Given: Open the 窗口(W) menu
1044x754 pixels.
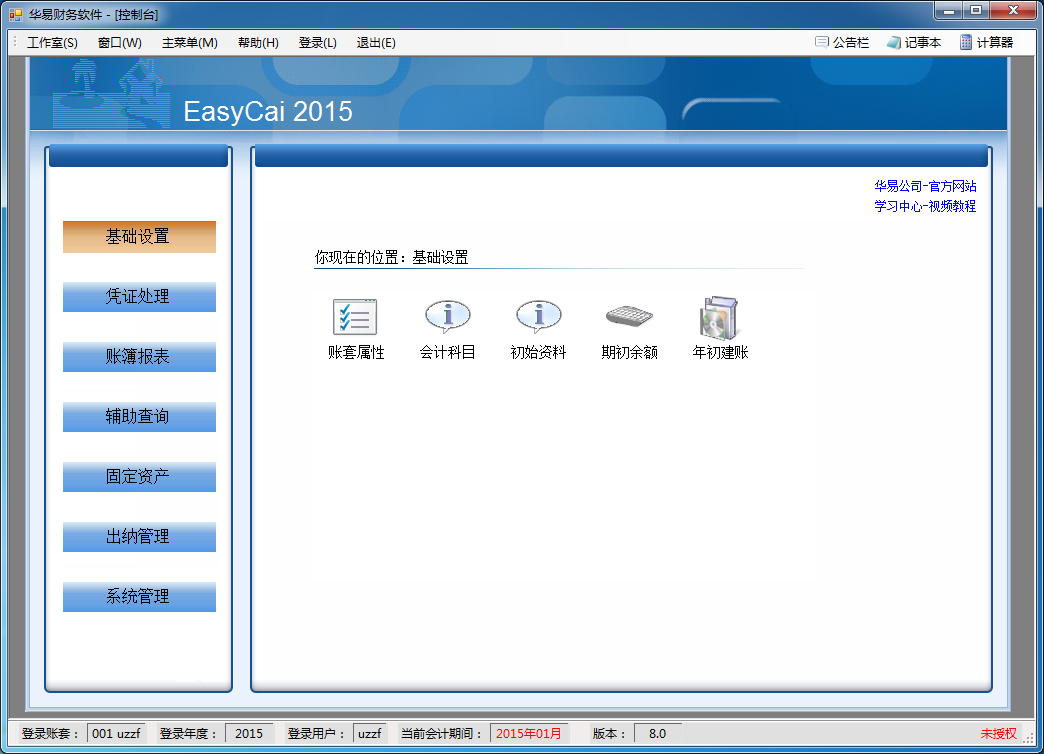Looking at the screenshot, I should point(120,43).
